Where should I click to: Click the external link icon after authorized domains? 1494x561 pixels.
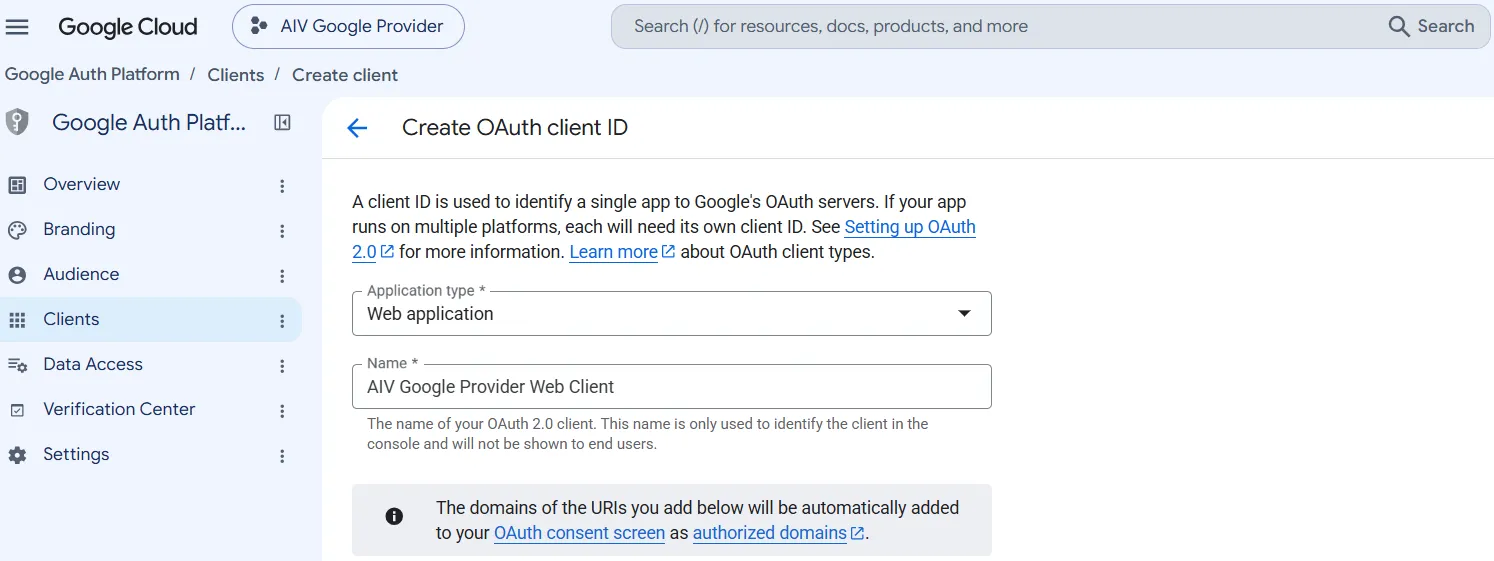(x=857, y=533)
